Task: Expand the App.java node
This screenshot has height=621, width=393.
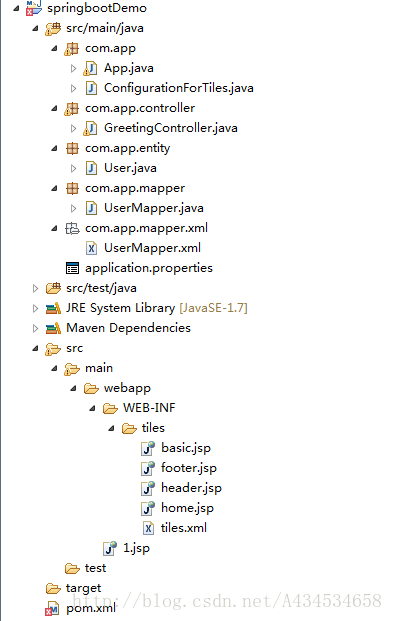Action: pos(73,69)
